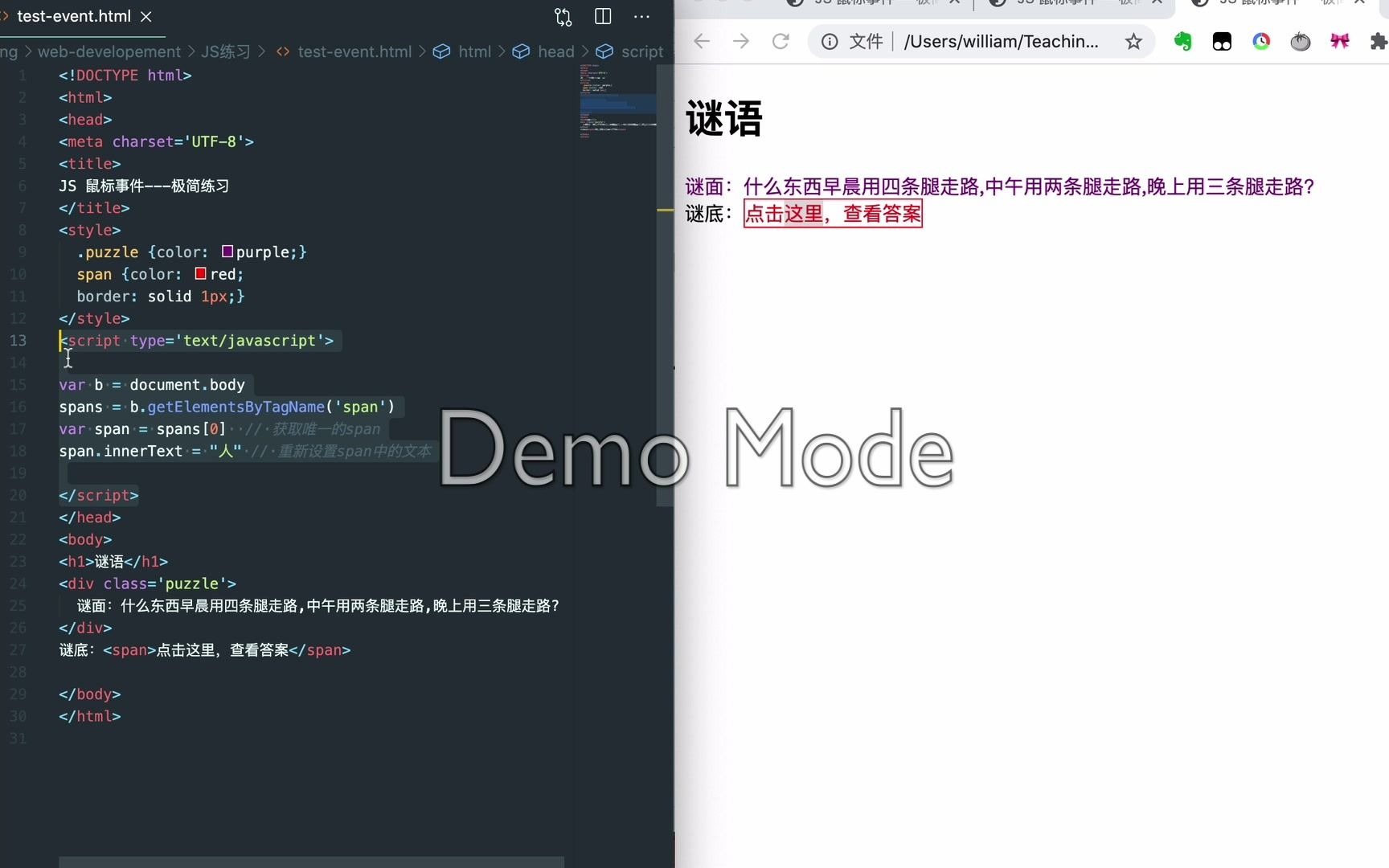The height and width of the screenshot is (868, 1389).
Task: Click the <h1>谜语</h1> code line
Action: tap(113, 561)
